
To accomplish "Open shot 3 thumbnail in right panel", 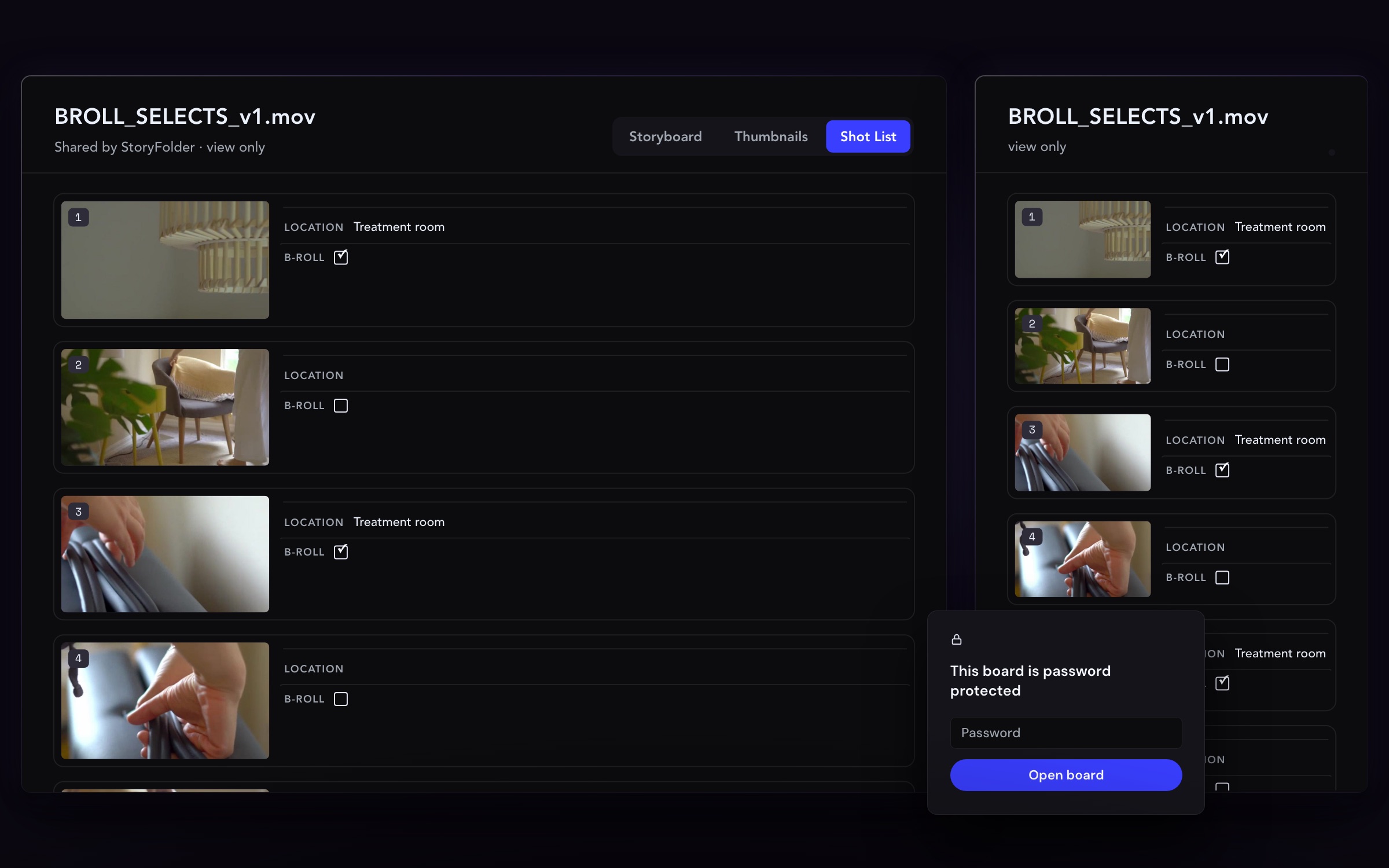I will point(1082,453).
